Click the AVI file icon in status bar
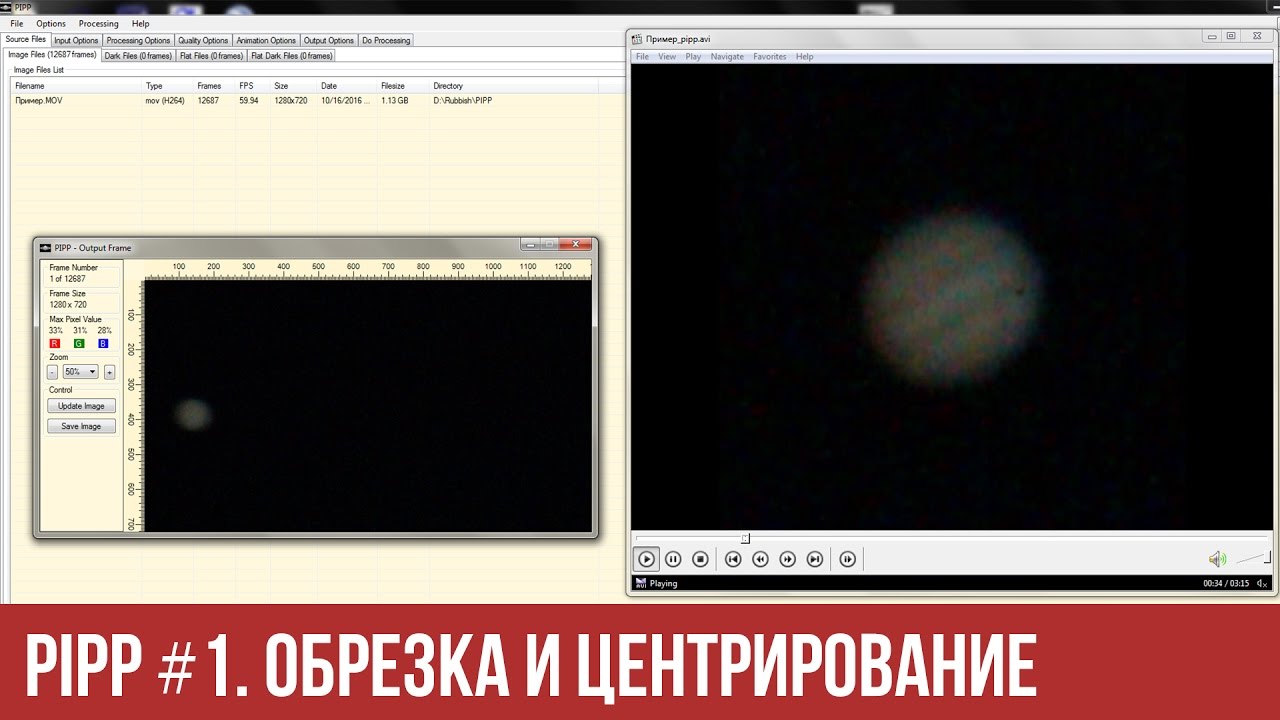Image resolution: width=1280 pixels, height=720 pixels. coord(640,583)
